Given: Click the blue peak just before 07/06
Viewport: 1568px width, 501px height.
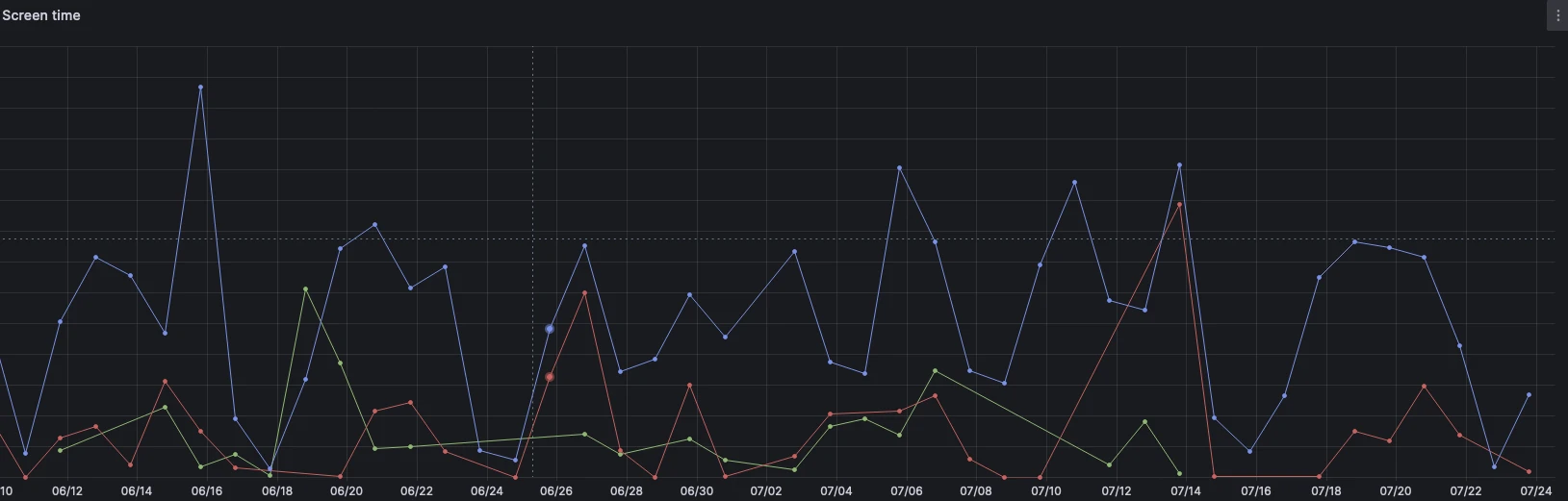Looking at the screenshot, I should (x=899, y=167).
